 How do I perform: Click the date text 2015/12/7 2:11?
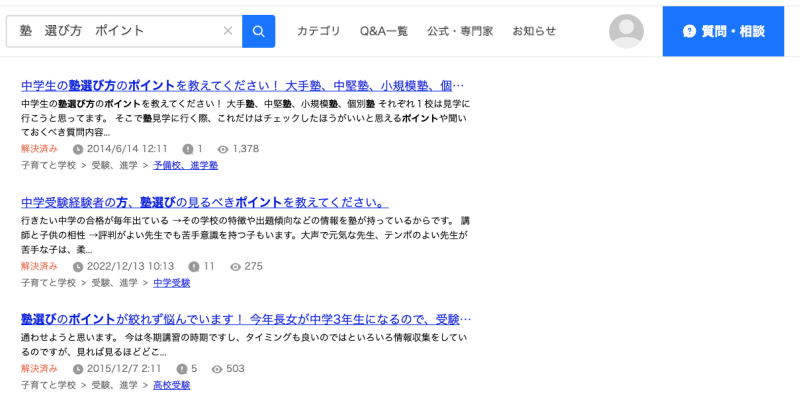(x=124, y=368)
